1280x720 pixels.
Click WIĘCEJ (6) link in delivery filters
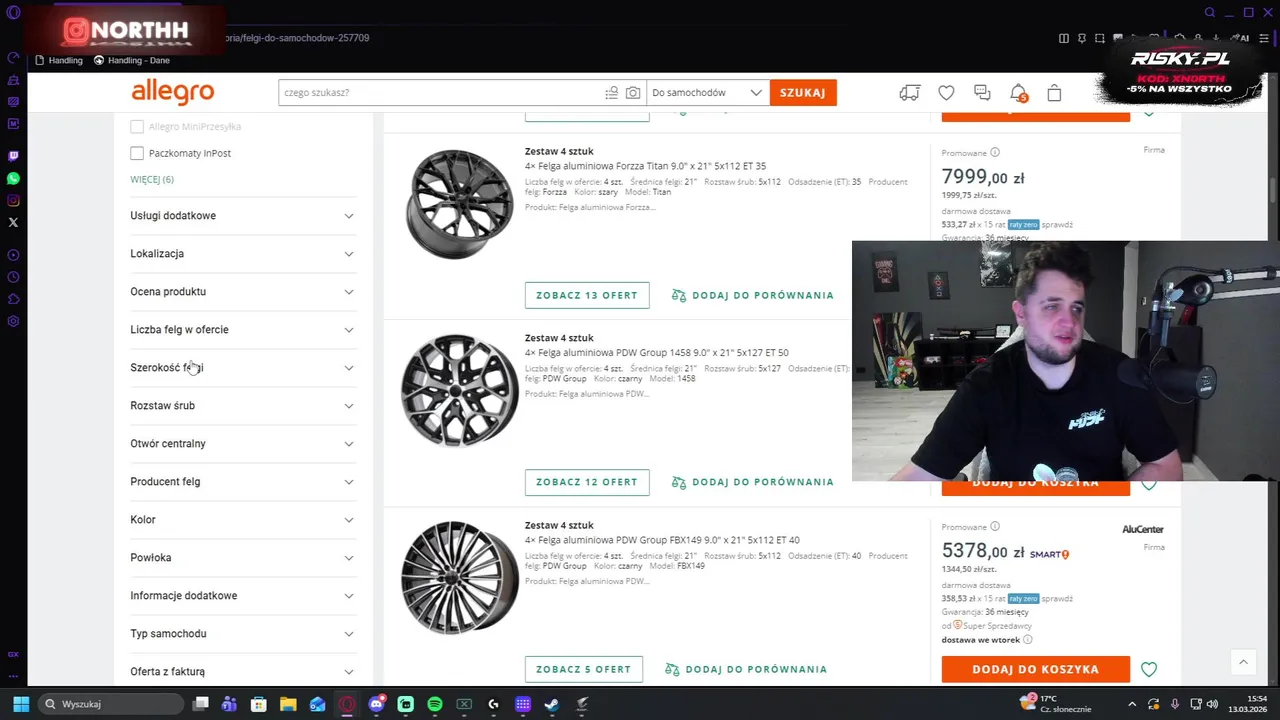tap(152, 180)
